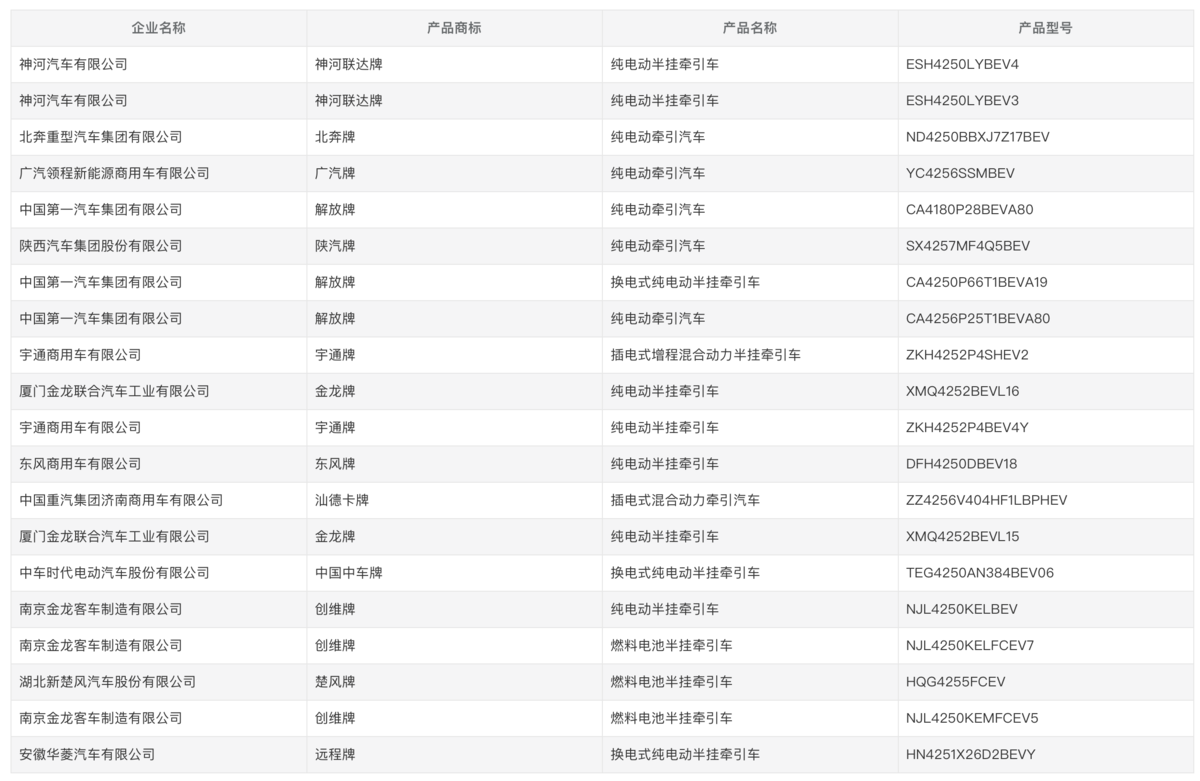
Task: Select 东风商用车有限公司 company cell
Action: point(80,464)
